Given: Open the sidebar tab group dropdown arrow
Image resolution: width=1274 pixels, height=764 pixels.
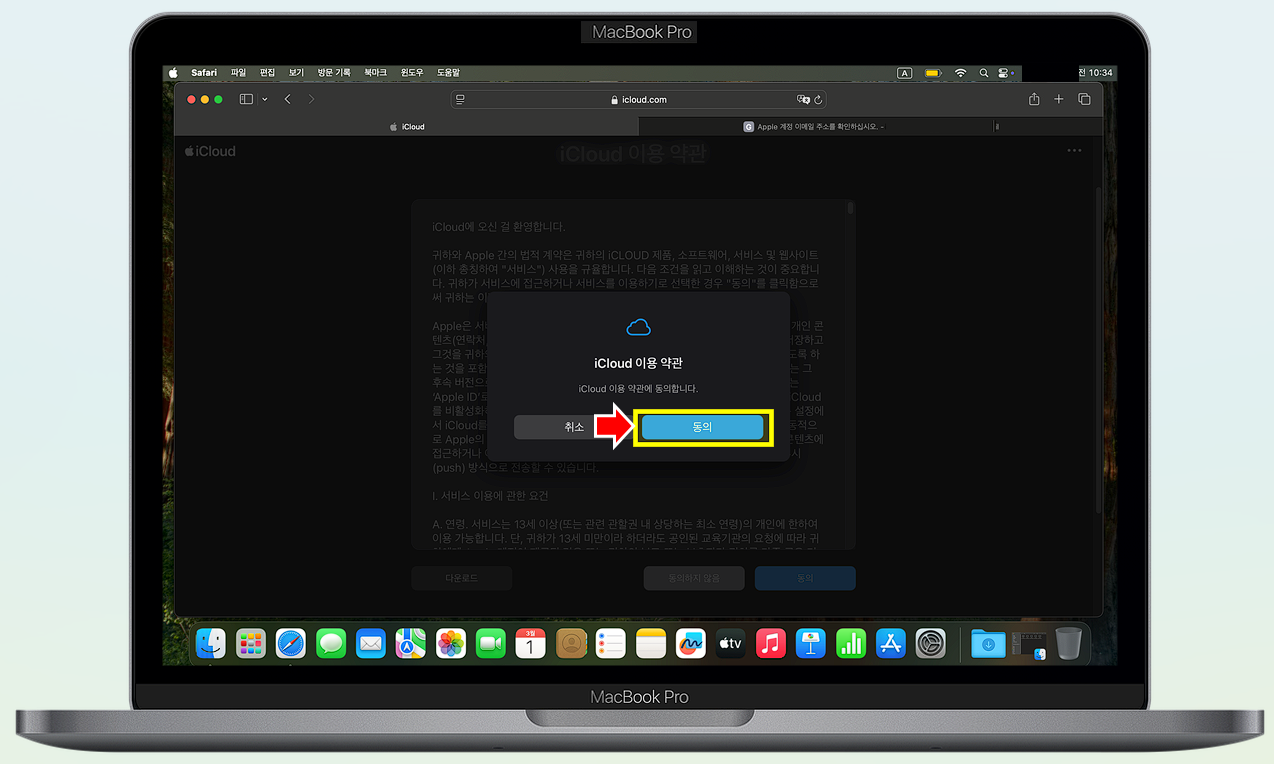Looking at the screenshot, I should point(265,99).
